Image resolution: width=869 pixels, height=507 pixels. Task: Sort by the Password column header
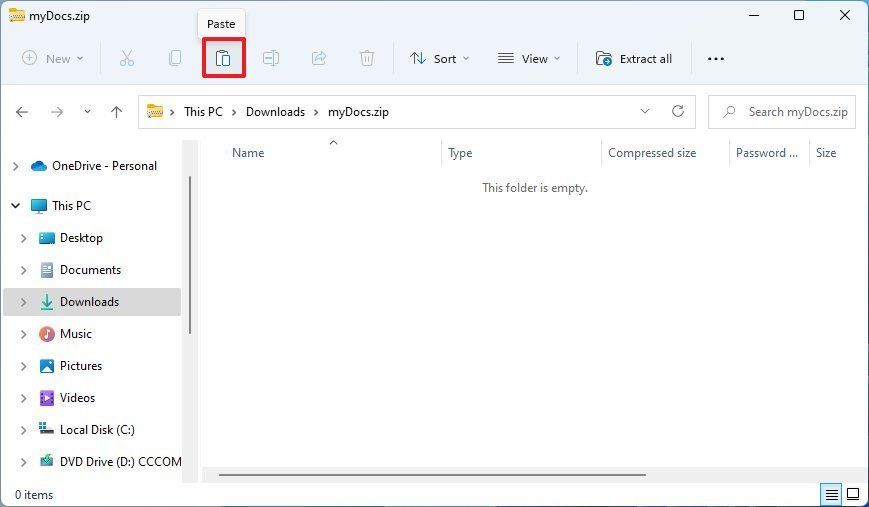coord(766,153)
